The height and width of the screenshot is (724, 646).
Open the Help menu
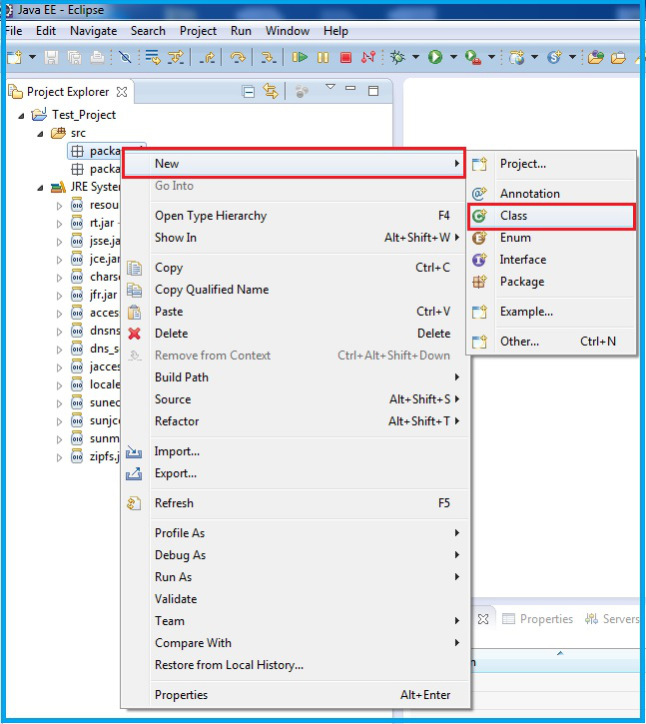(x=336, y=31)
